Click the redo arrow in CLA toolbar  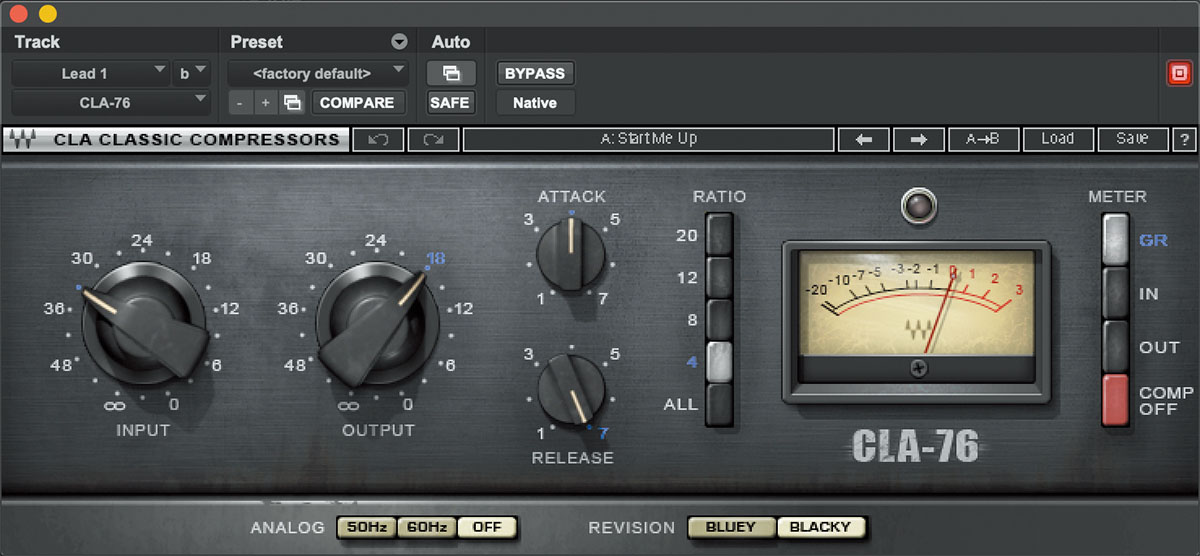(433, 139)
